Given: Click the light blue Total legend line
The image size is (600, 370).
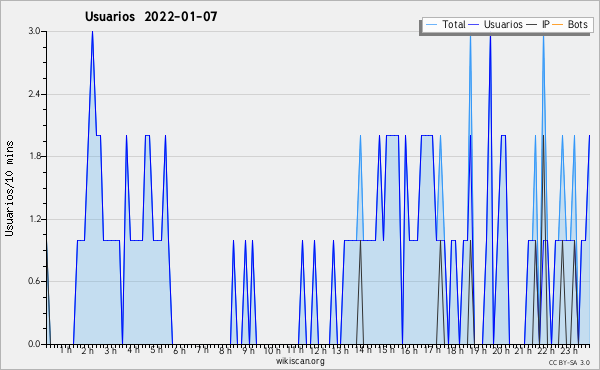Looking at the screenshot, I should pos(431,25).
